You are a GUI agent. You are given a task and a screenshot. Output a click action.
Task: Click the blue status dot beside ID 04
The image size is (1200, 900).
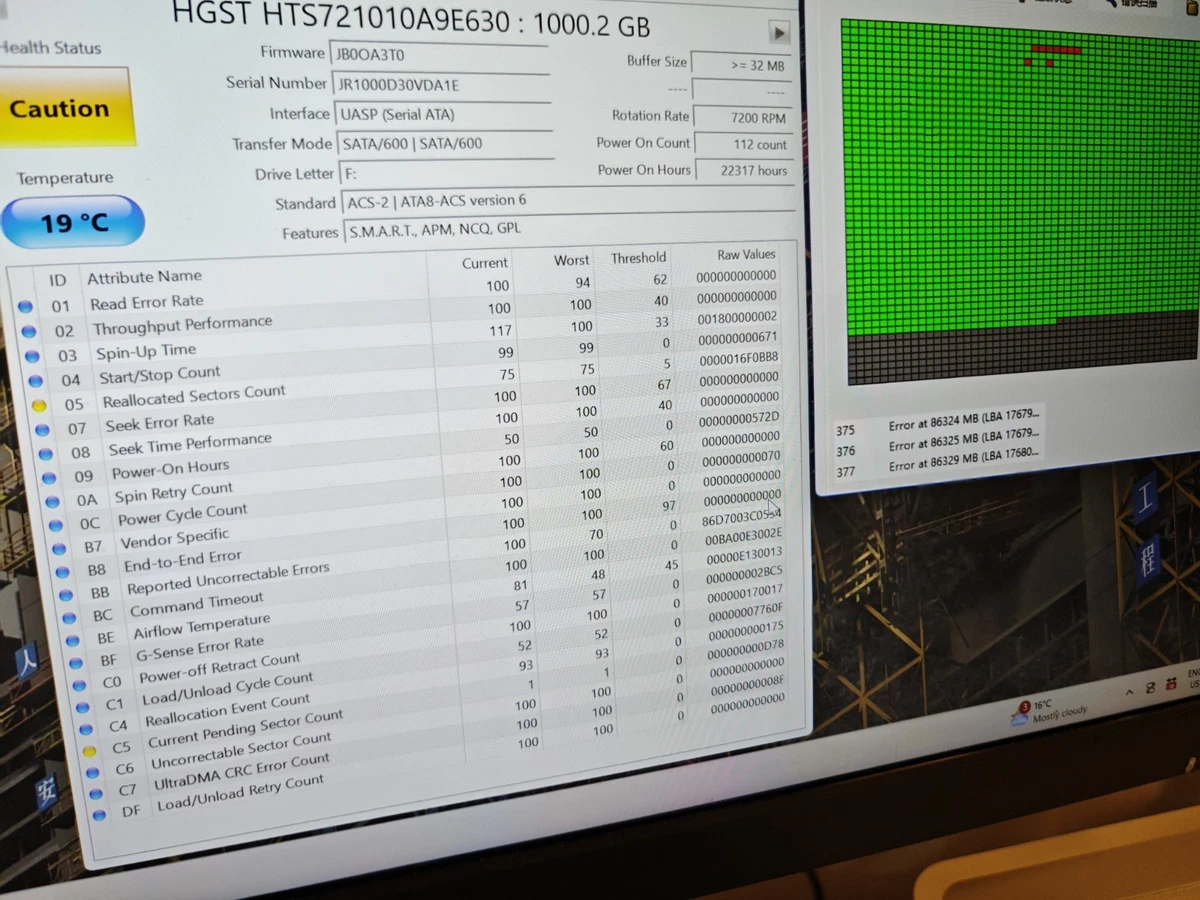35,381
